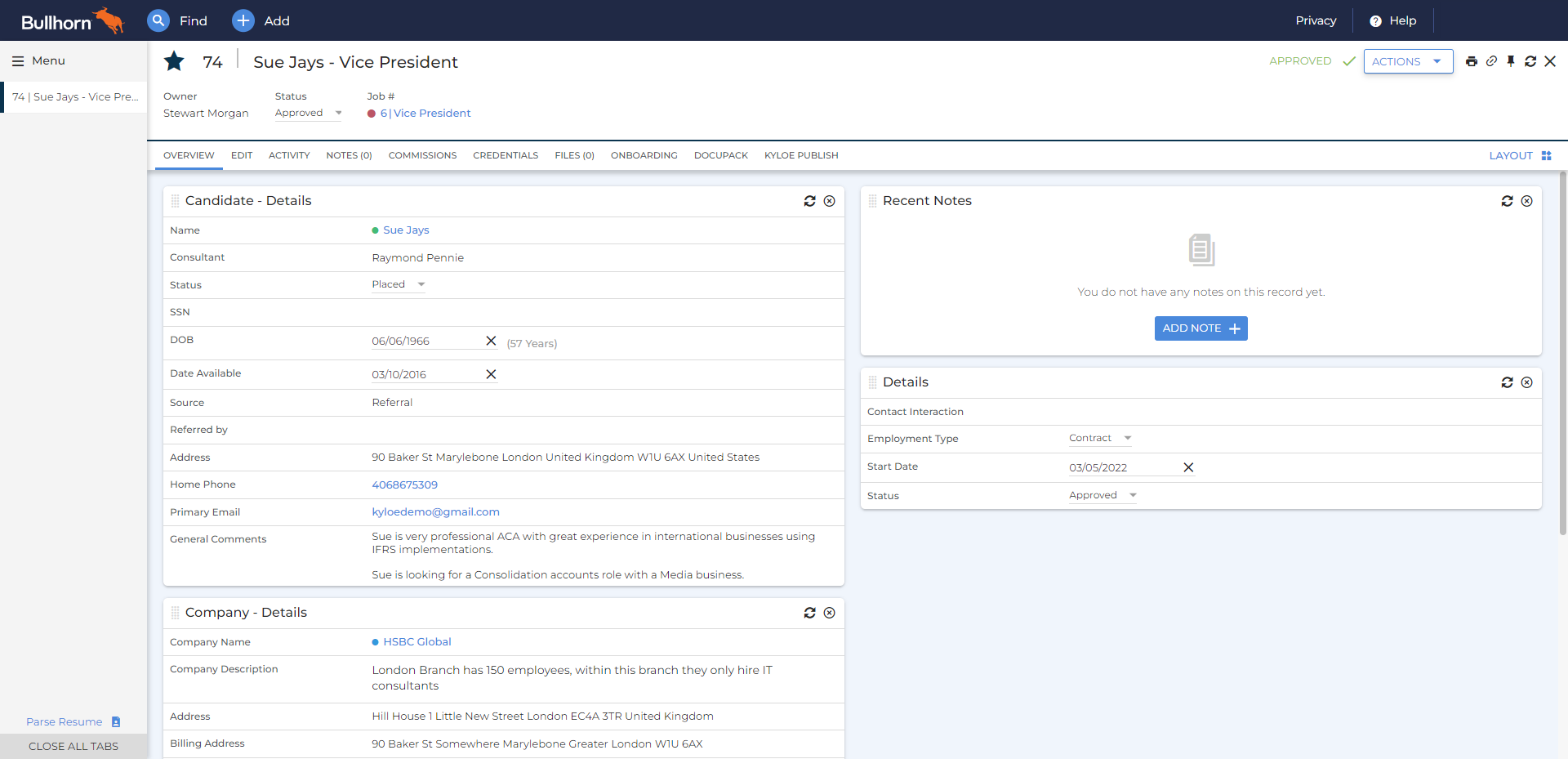Viewport: 1568px width, 759px height.
Task: Open the Docupack tab
Action: pos(721,155)
